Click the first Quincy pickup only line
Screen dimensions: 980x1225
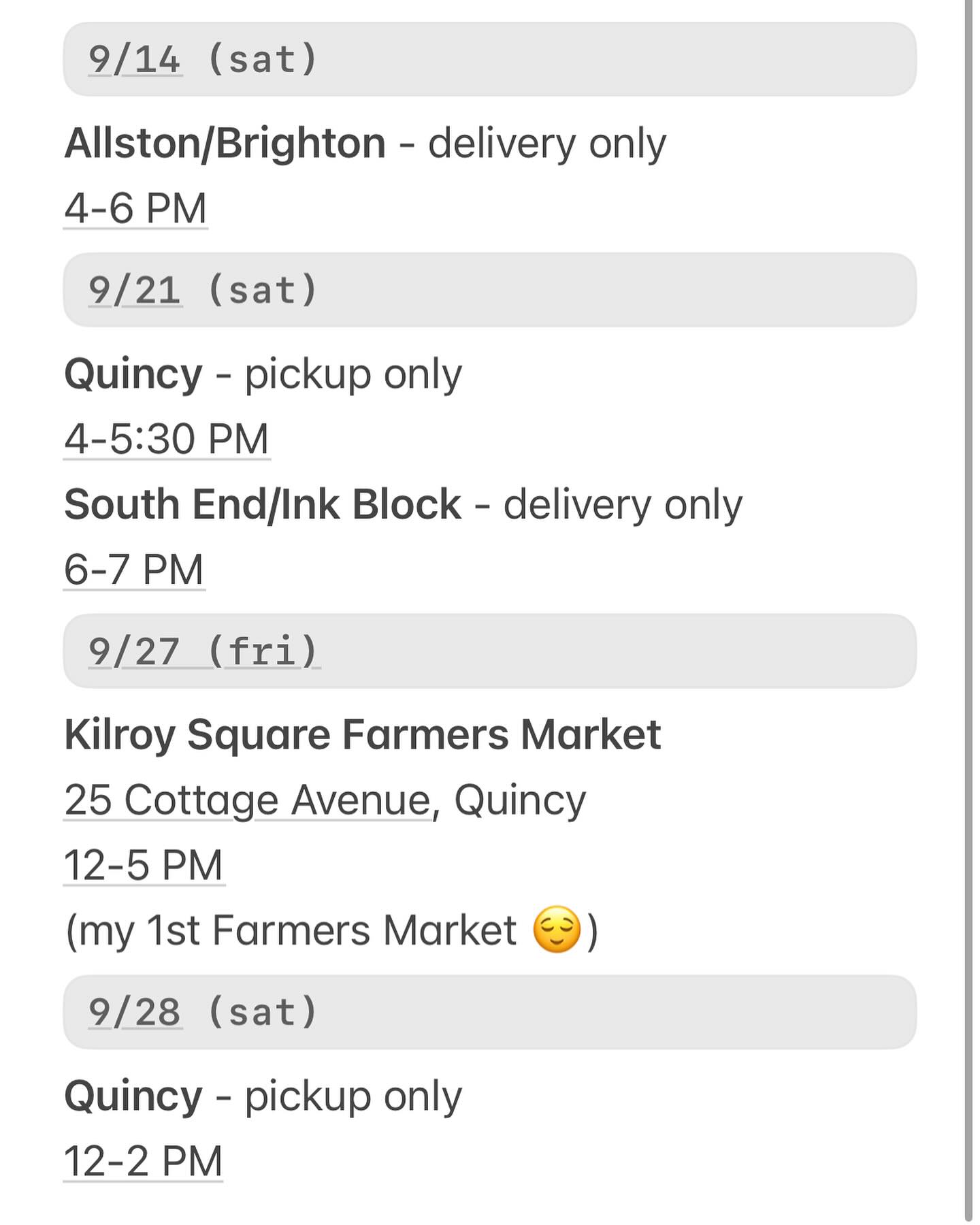coord(263,374)
